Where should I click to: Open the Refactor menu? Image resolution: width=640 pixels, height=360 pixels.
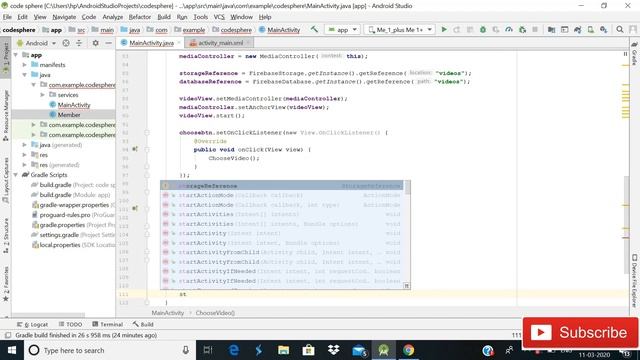(x=140, y=17)
